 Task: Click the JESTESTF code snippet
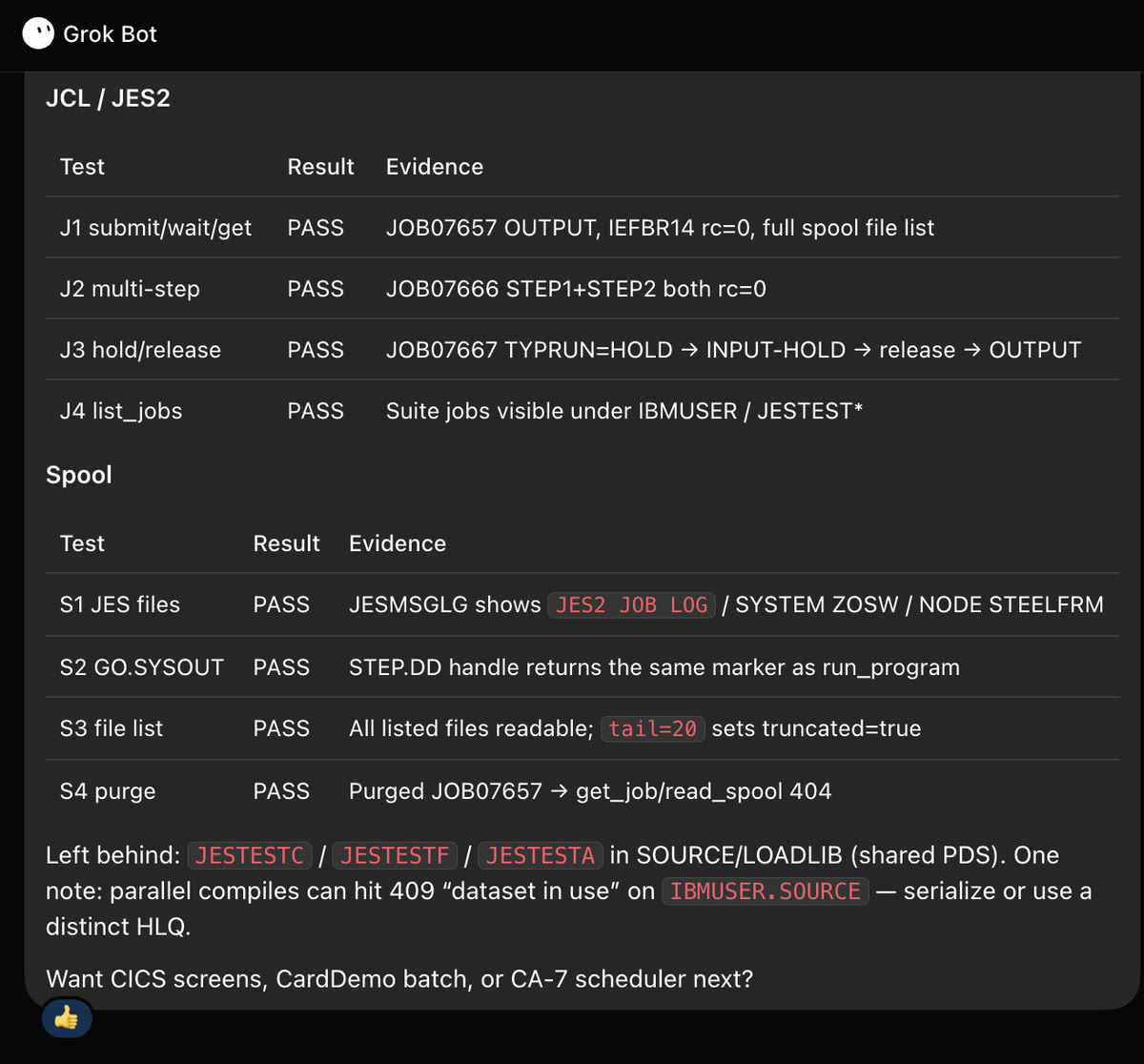[x=396, y=855]
